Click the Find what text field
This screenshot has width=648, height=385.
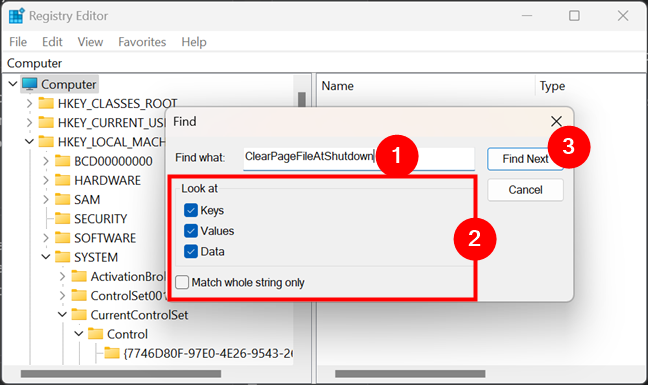tap(359, 159)
